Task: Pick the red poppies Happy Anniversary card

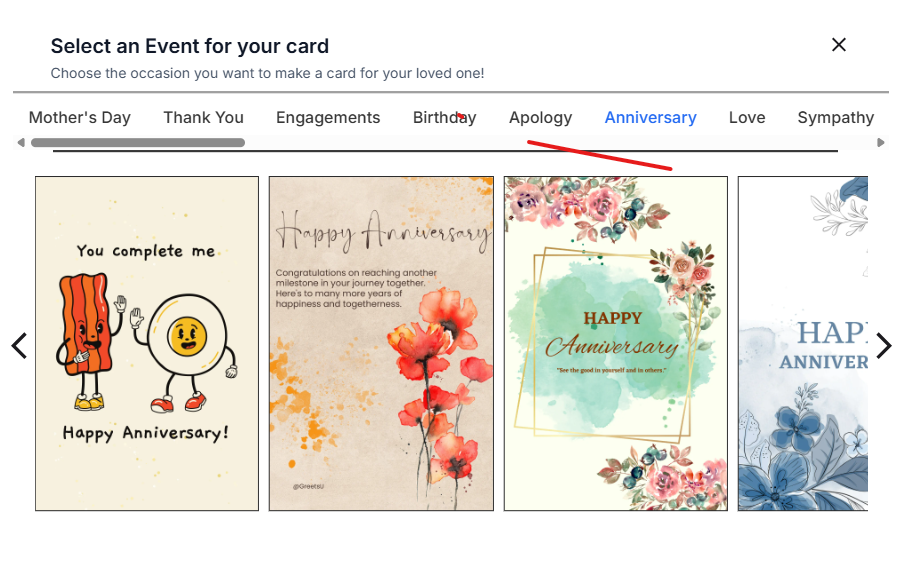Action: 381,344
